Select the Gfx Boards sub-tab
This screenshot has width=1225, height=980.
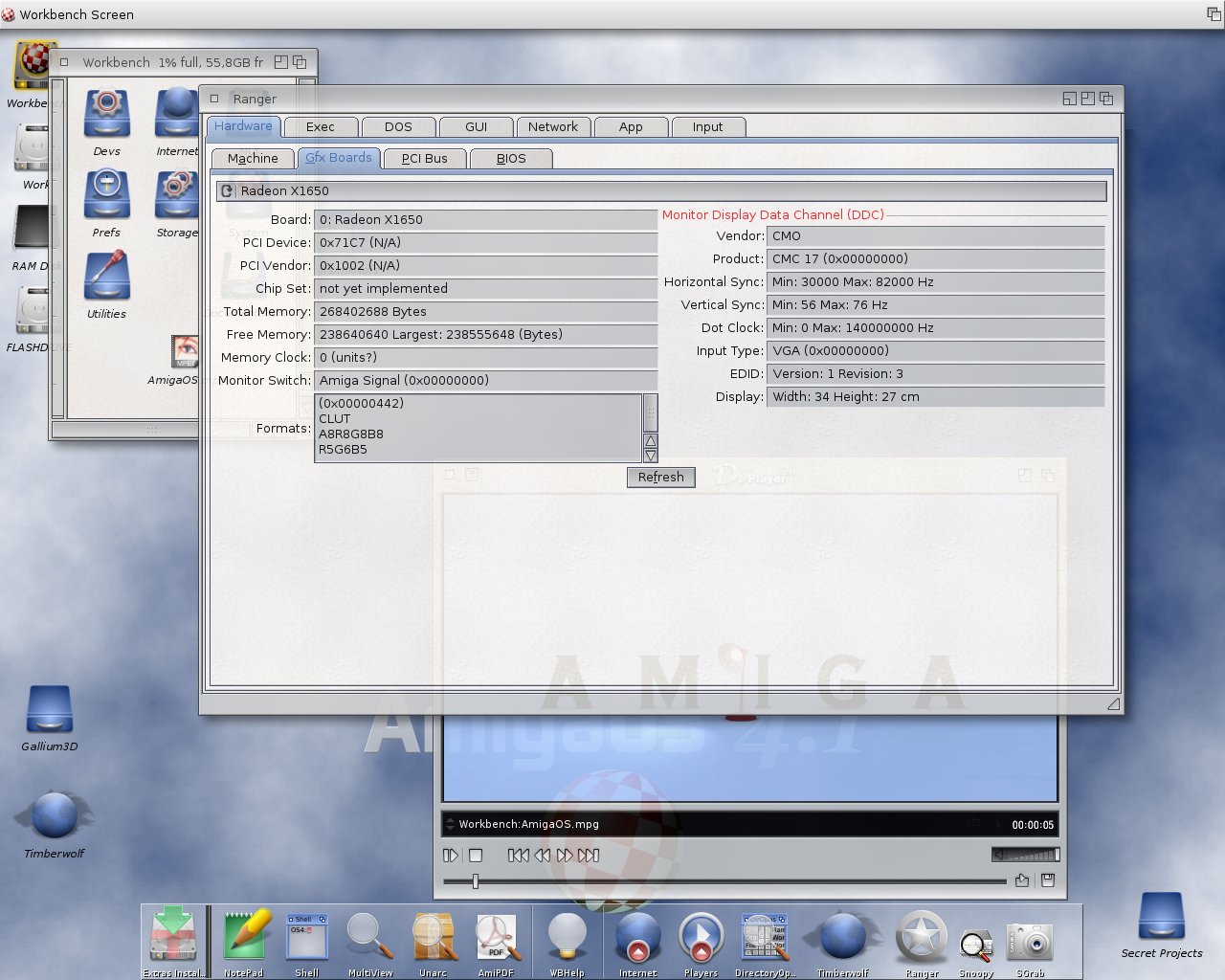click(339, 158)
